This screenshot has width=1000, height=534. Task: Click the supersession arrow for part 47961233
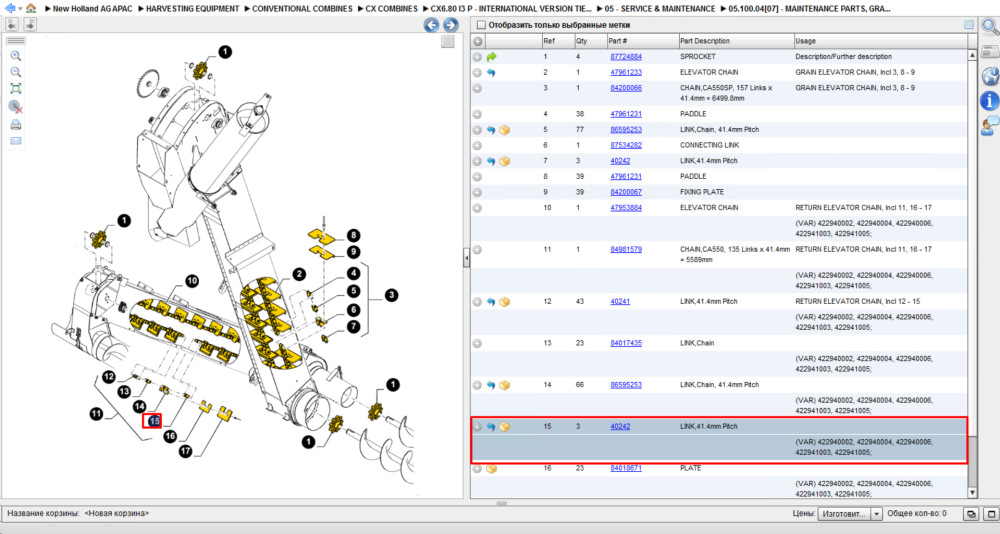point(491,73)
